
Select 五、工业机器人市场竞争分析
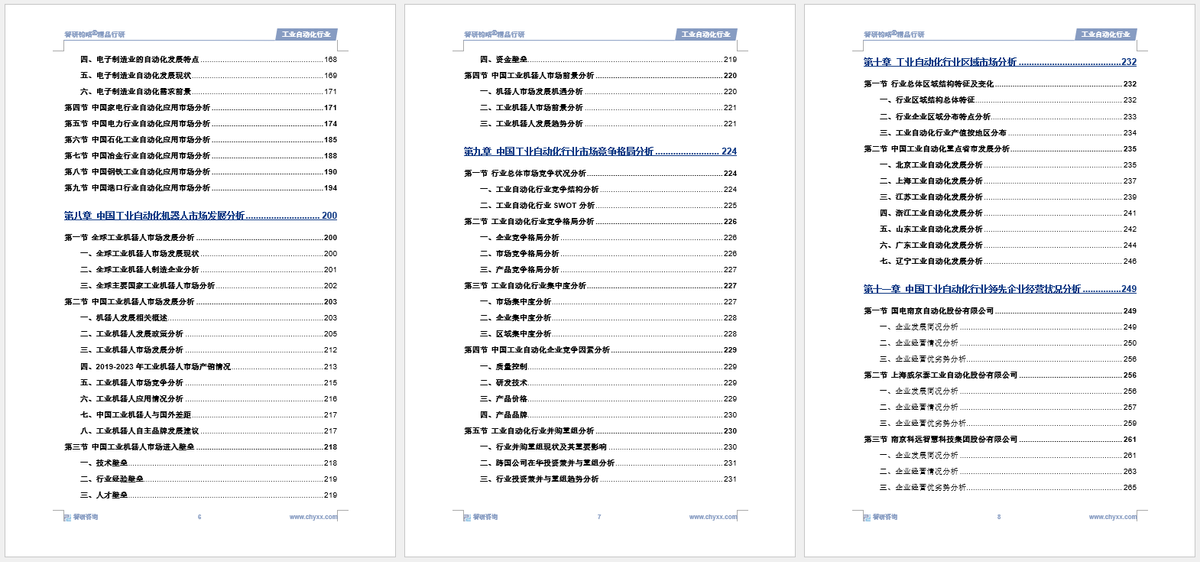pyautogui.click(x=208, y=383)
